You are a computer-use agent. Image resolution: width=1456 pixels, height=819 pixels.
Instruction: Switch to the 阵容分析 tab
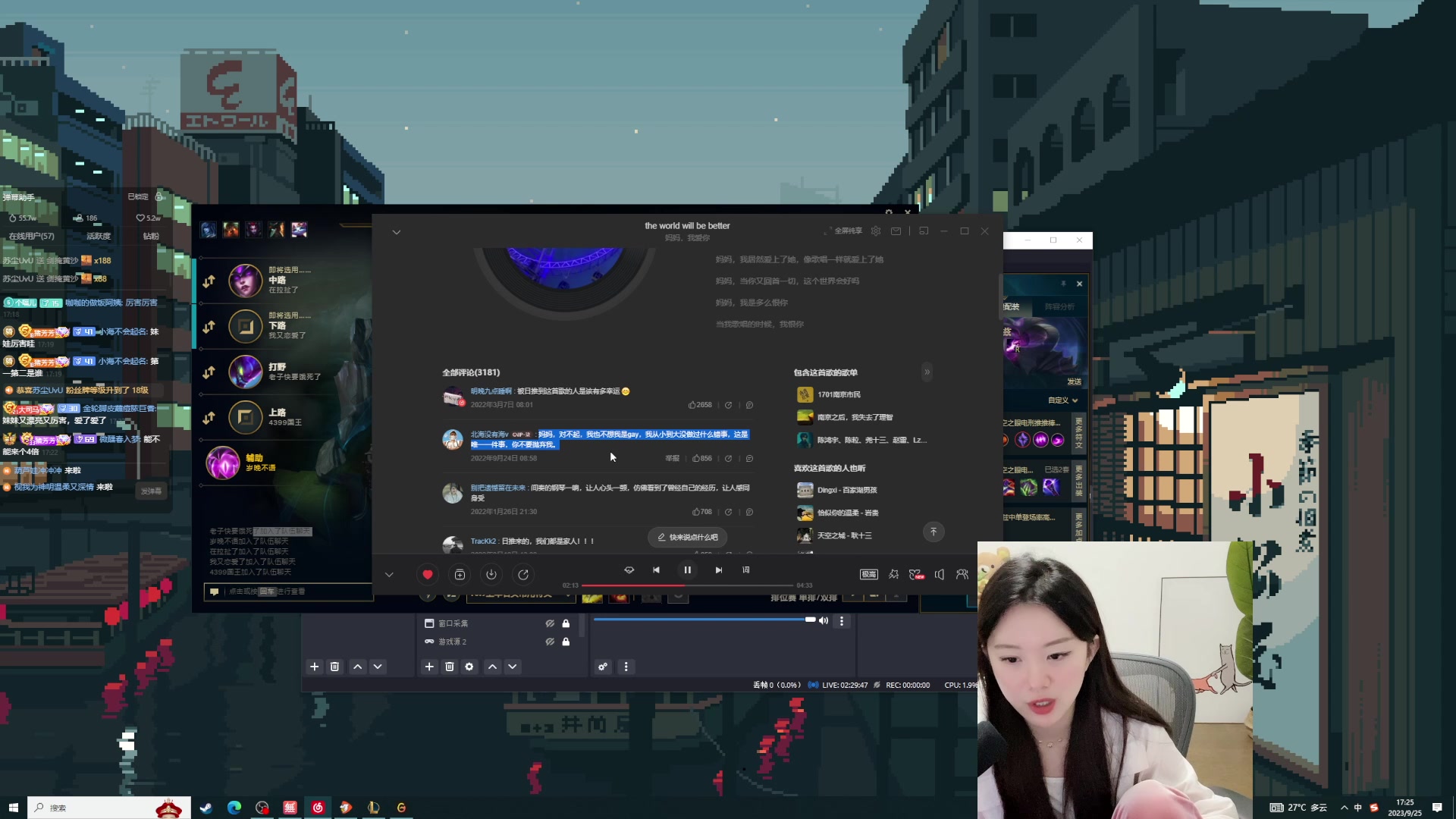[1060, 306]
